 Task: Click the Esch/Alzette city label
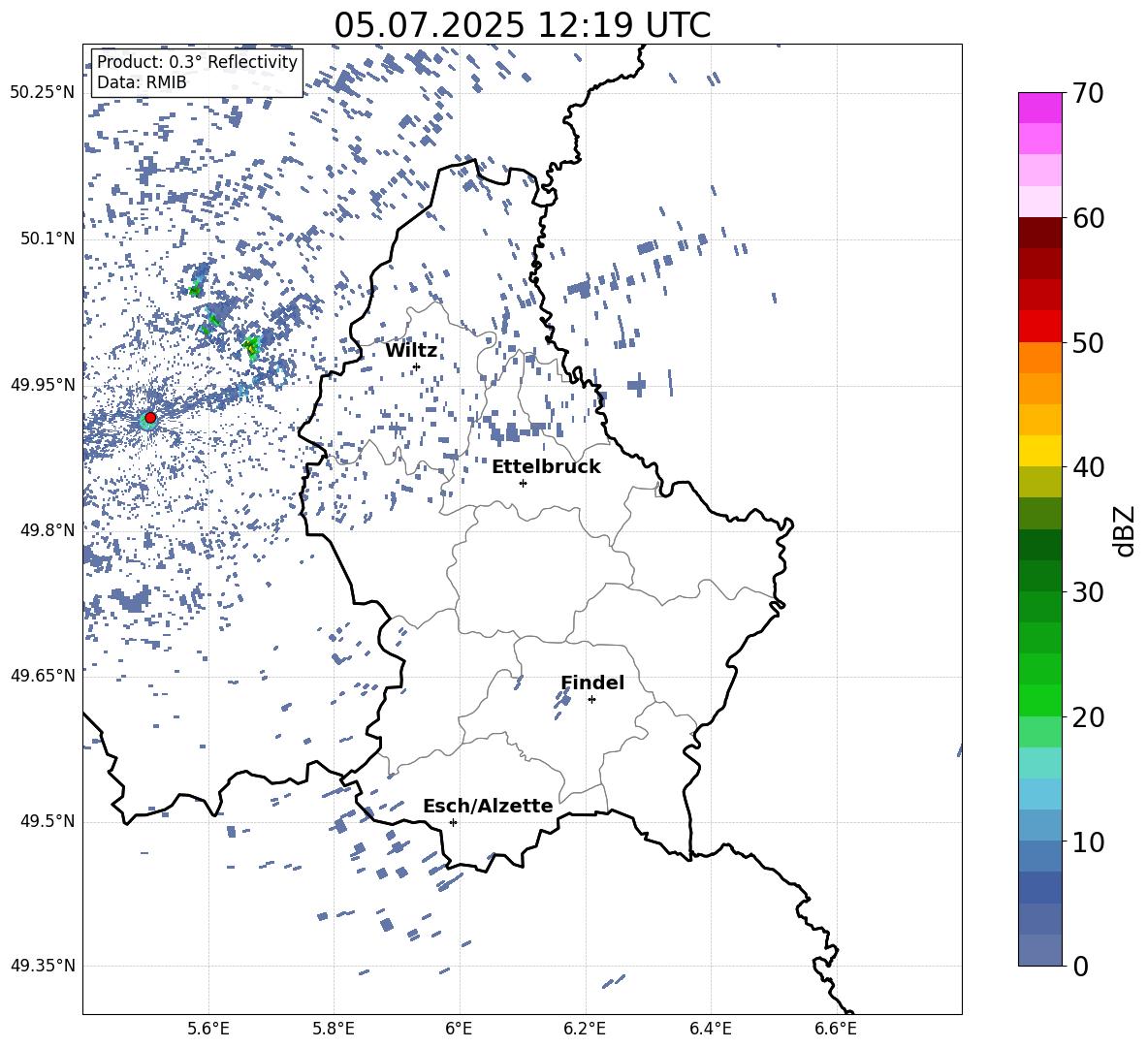(x=488, y=806)
